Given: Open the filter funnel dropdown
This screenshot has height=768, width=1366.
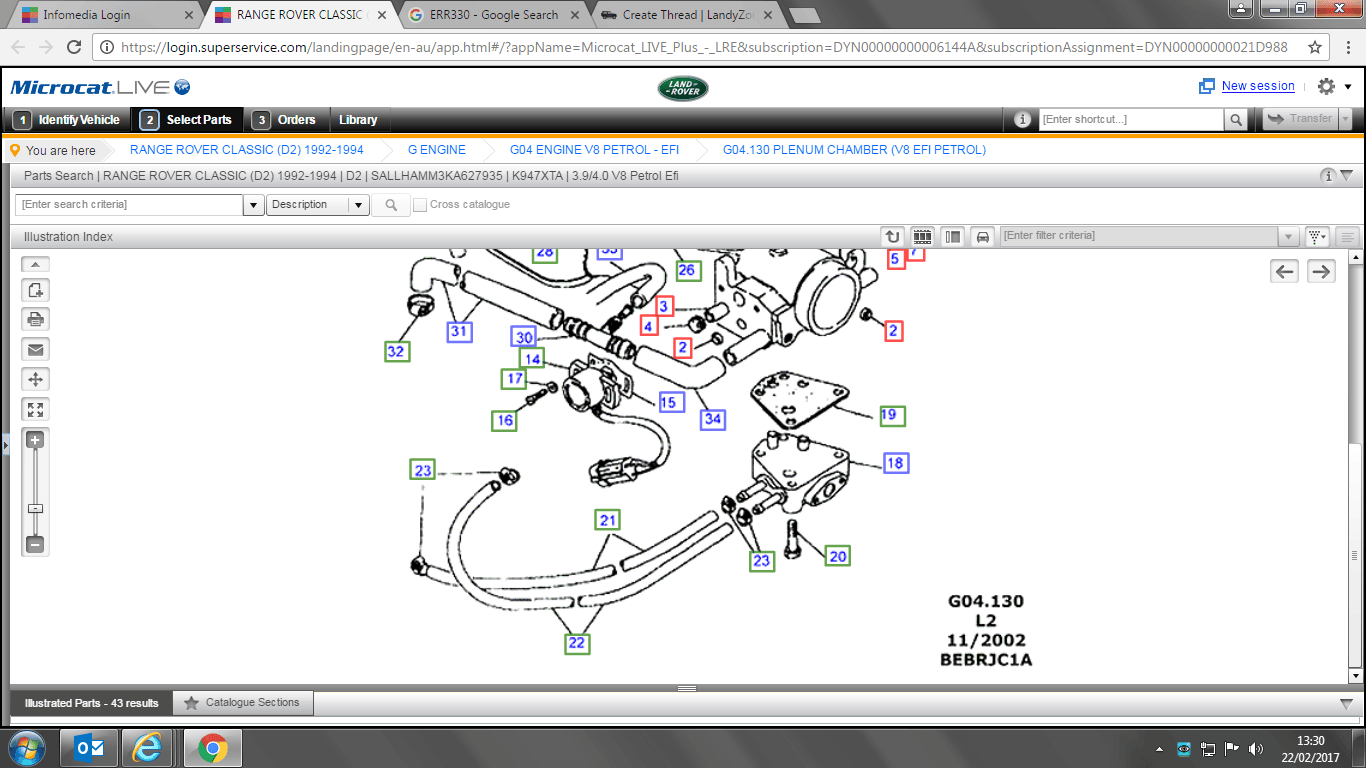Looking at the screenshot, I should (1318, 237).
